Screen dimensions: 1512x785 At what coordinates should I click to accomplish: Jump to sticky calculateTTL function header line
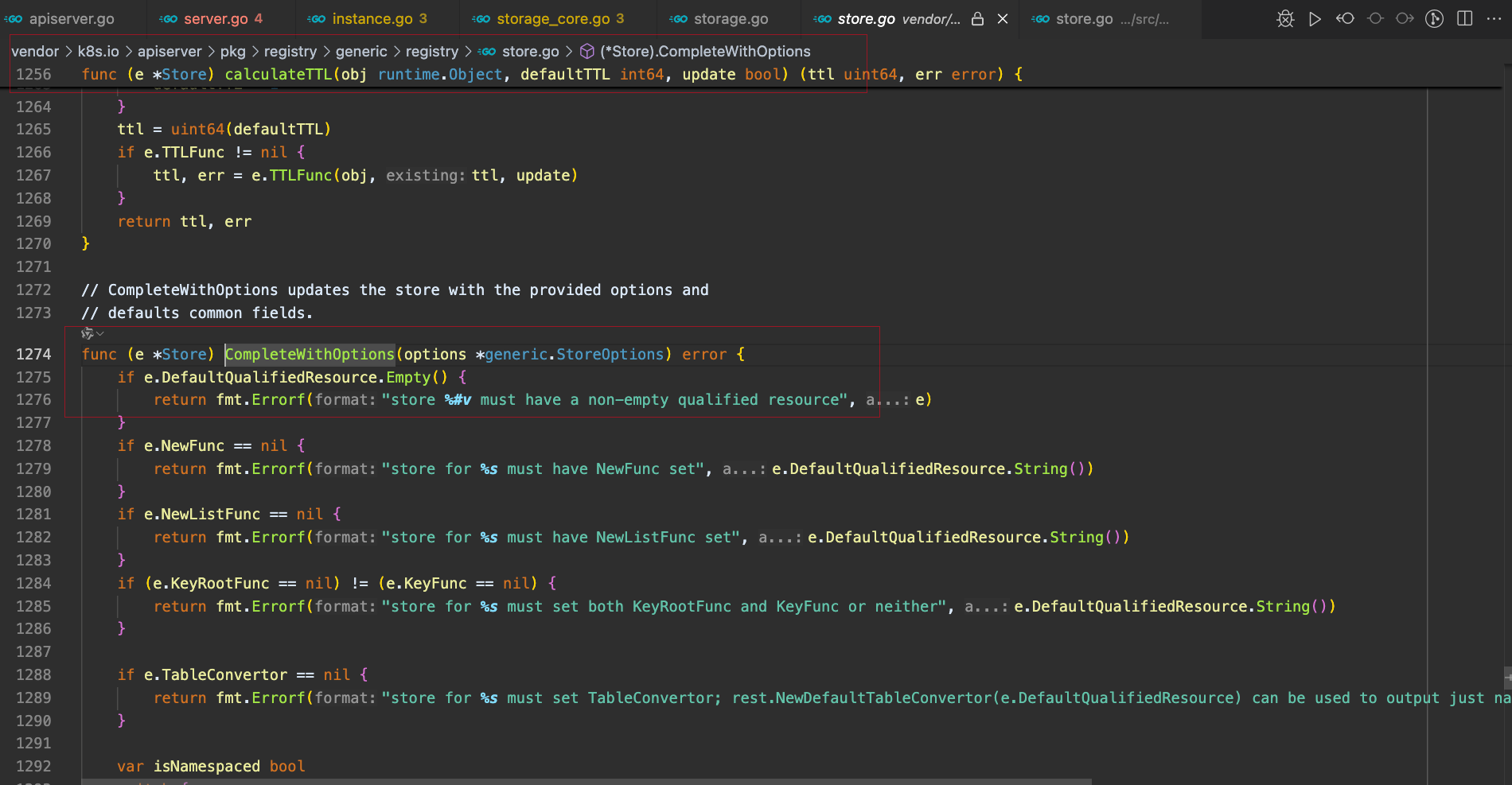[x=551, y=74]
